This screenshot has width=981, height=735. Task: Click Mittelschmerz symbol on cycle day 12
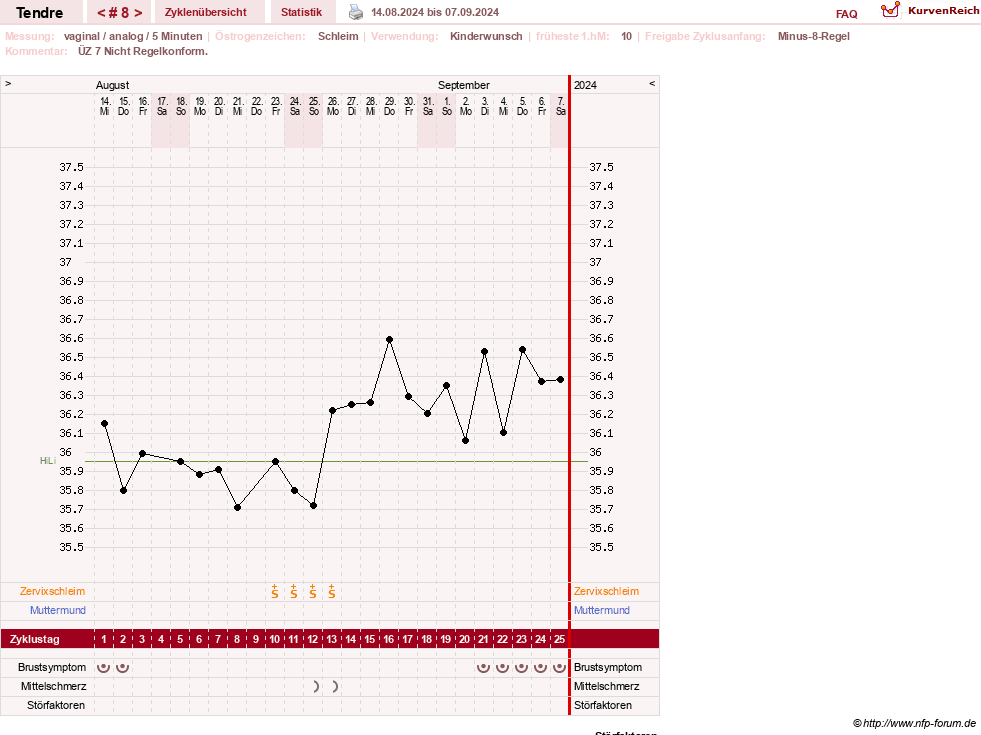[x=316, y=687]
